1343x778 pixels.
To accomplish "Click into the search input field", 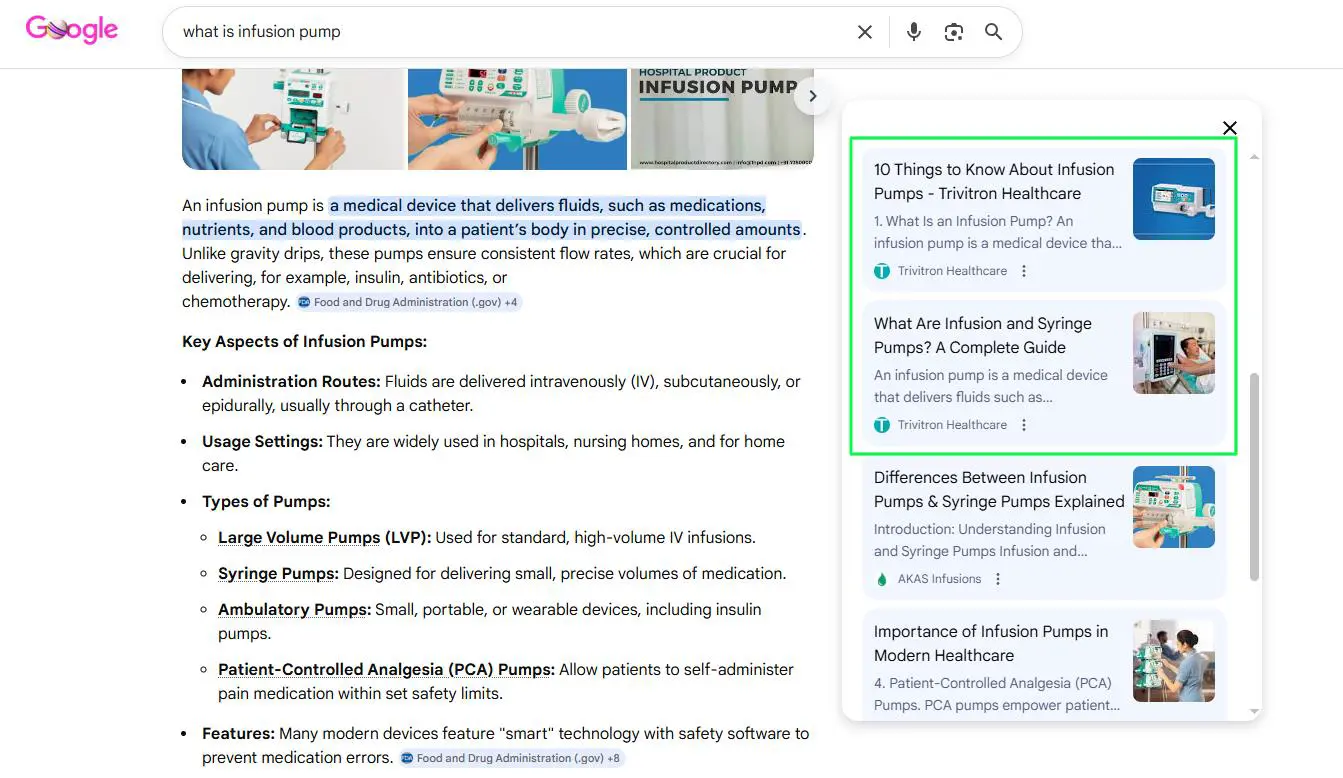I will pos(510,32).
